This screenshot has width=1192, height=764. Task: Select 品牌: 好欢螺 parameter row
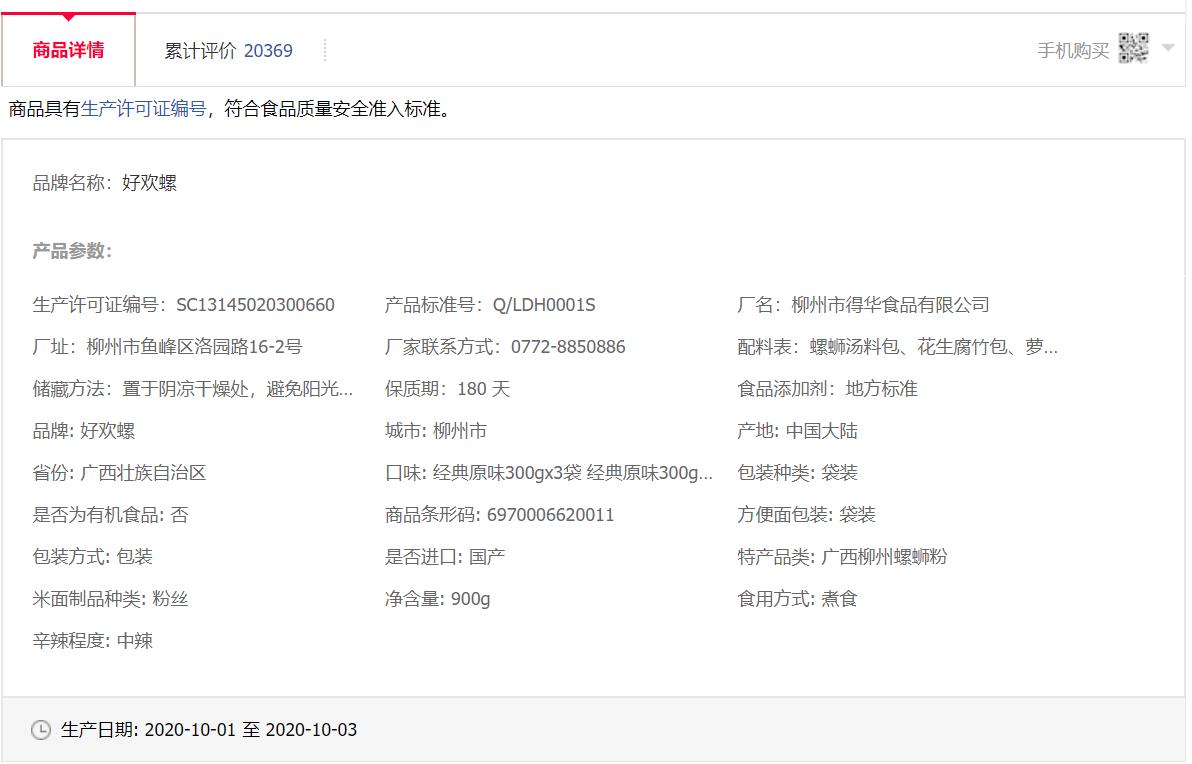(84, 431)
